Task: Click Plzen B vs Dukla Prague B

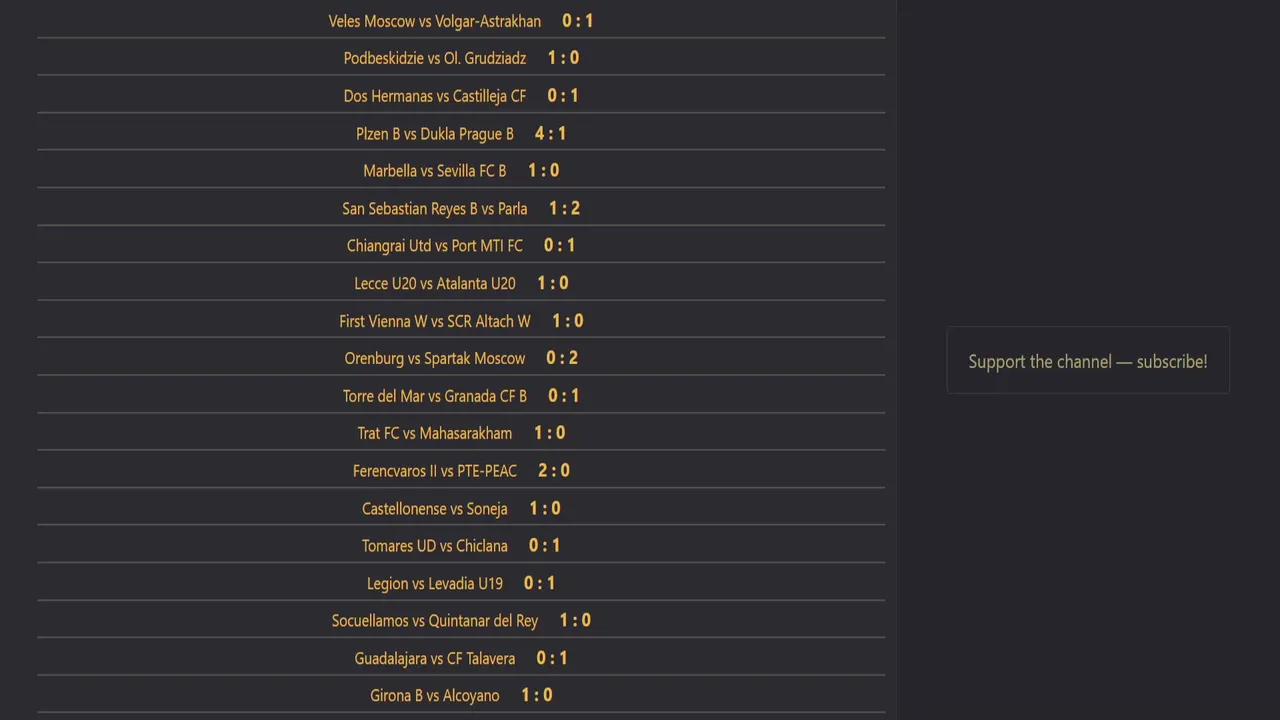Action: pyautogui.click(x=435, y=134)
